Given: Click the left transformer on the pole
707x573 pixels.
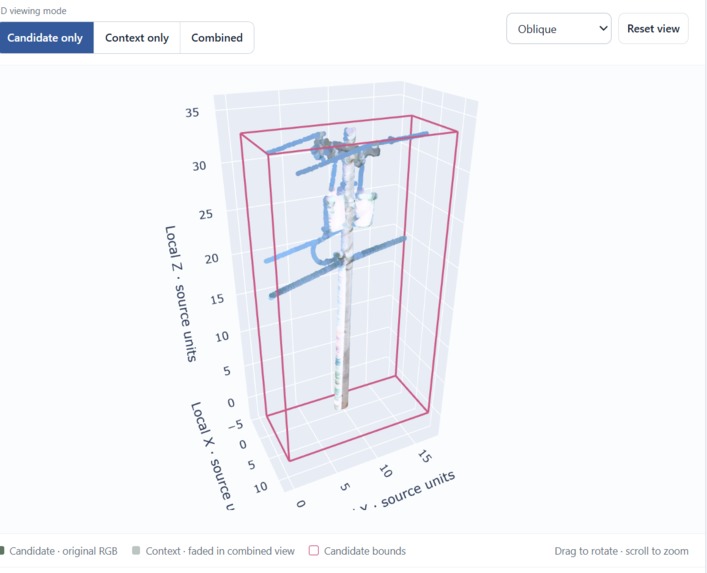Looking at the screenshot, I should (x=333, y=212).
